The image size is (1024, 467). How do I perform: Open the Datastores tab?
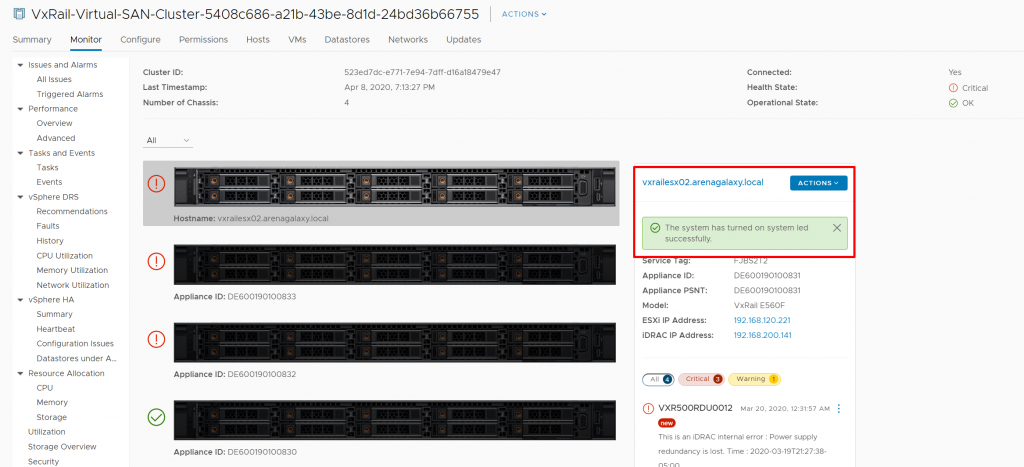(347, 40)
